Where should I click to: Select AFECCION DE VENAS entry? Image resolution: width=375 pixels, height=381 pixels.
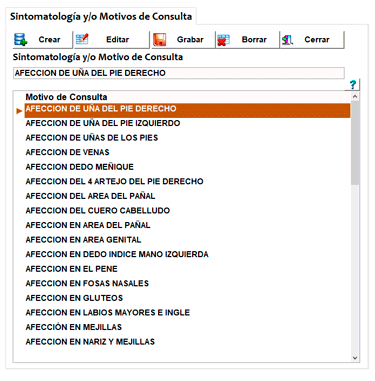tap(187, 152)
